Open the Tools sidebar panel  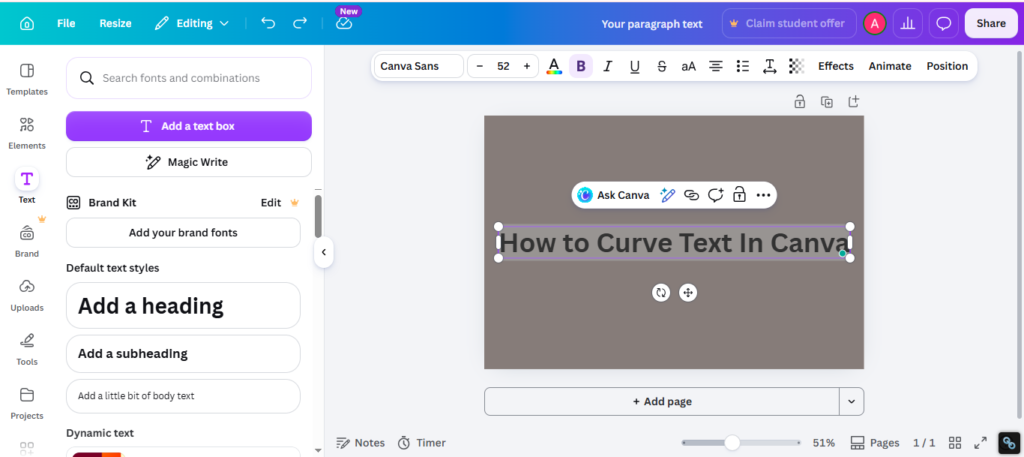pyautogui.click(x=27, y=349)
